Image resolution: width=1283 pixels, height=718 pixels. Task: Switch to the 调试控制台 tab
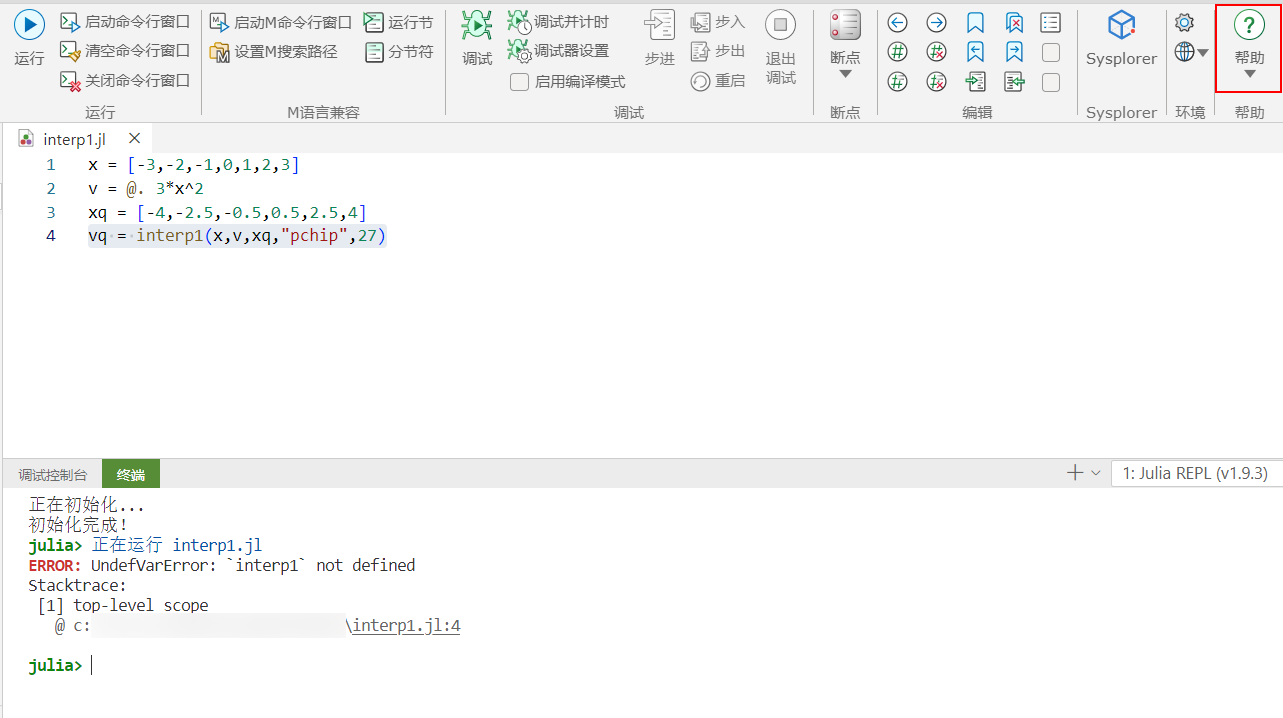tap(52, 475)
